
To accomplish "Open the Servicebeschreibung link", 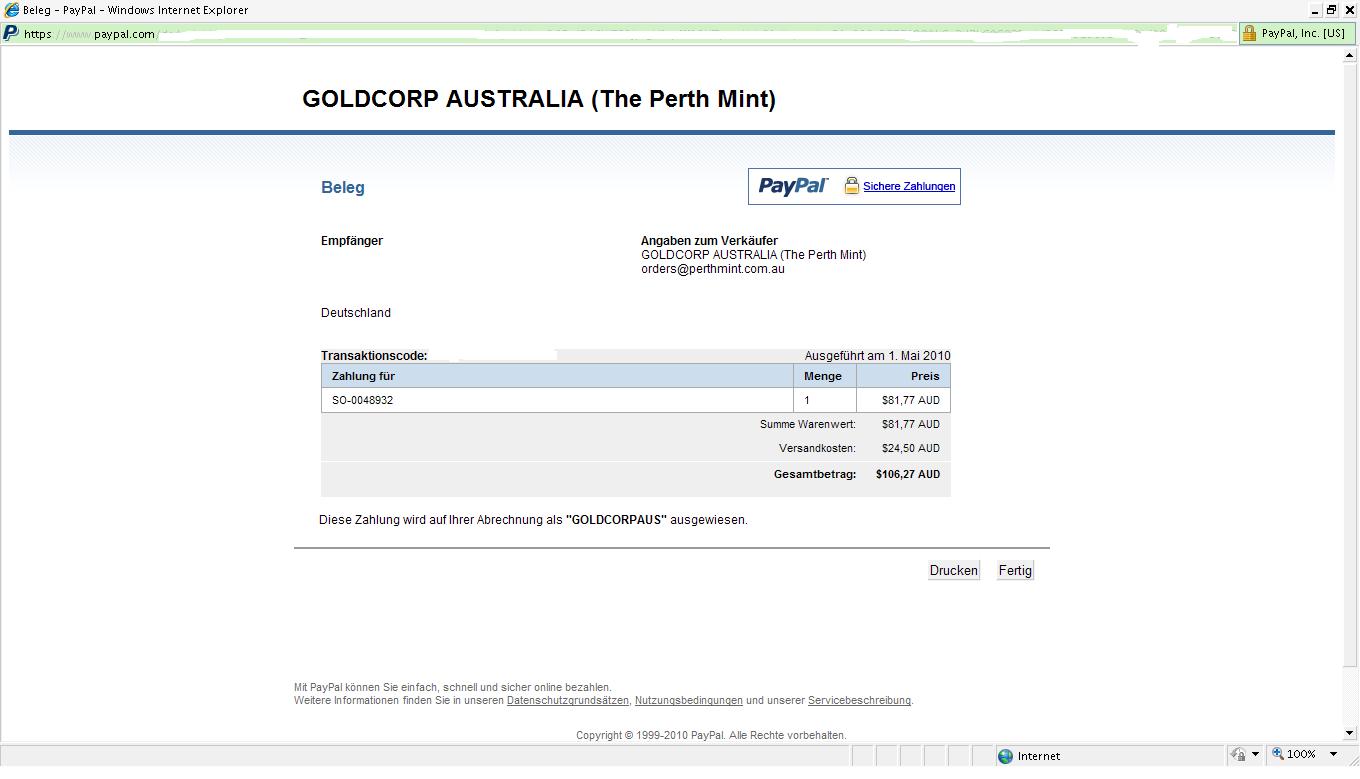I will 859,701.
